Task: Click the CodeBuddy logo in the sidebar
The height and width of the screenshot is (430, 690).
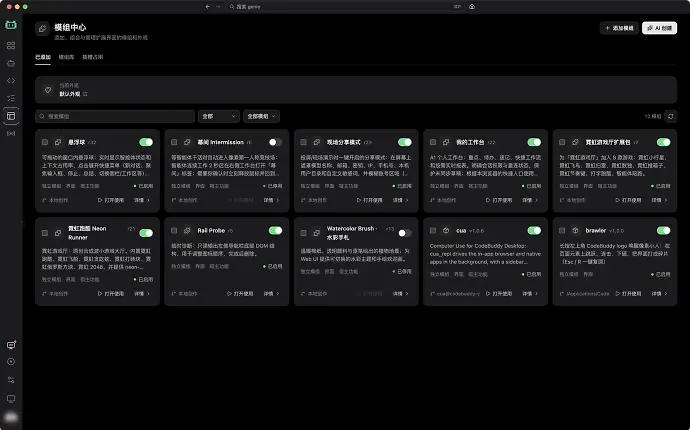Action: 11,25
